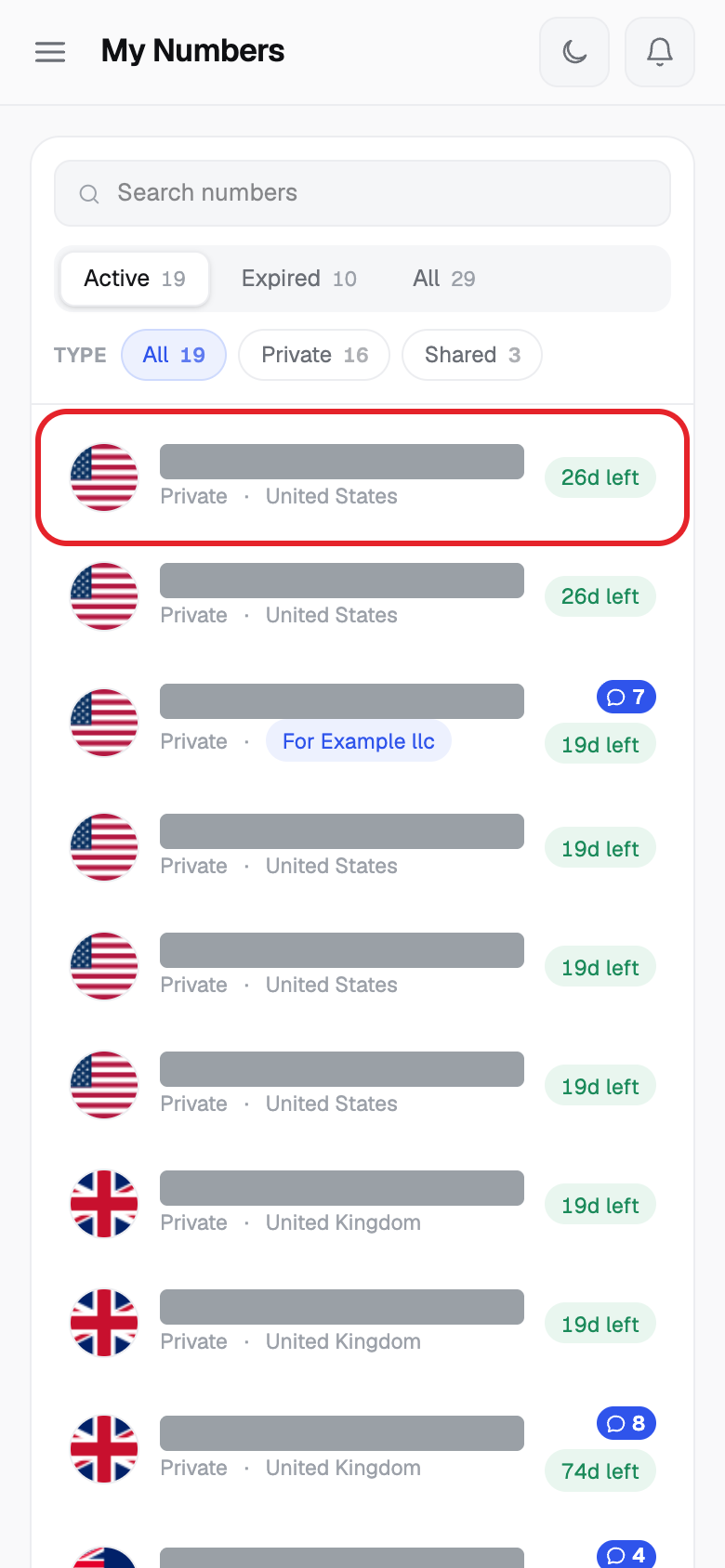Filter by Private 16 type

[x=314, y=355]
